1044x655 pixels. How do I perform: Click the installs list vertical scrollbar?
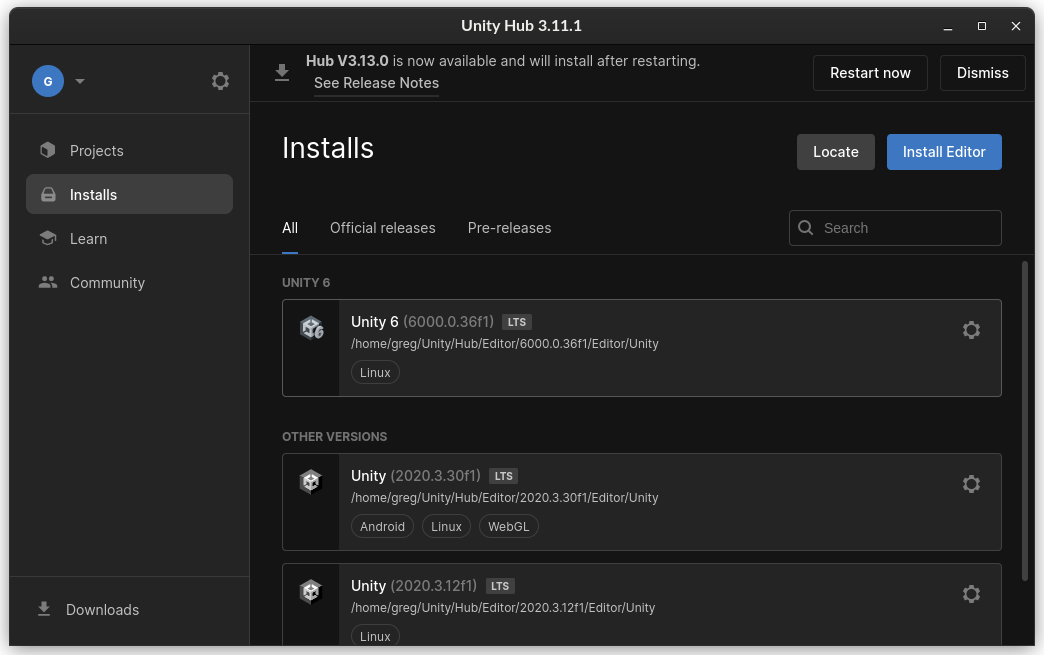click(x=1024, y=420)
